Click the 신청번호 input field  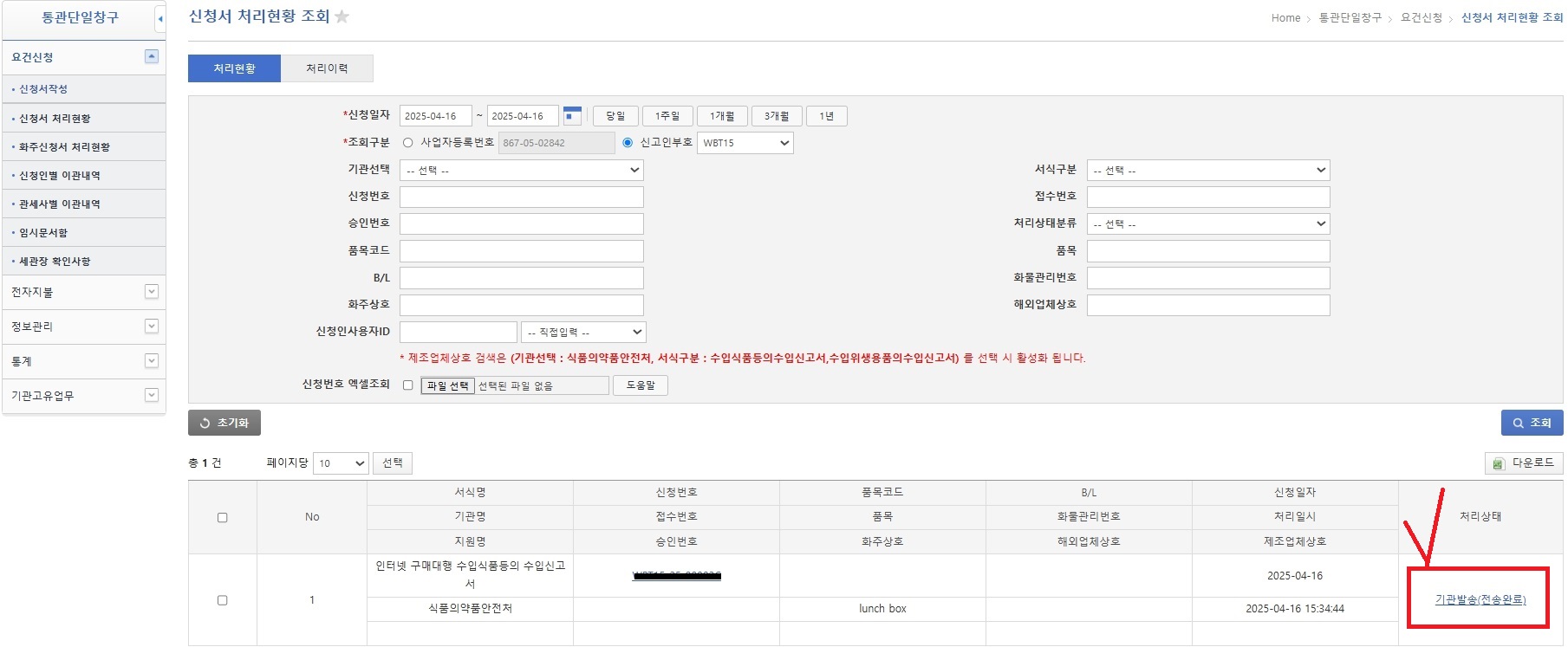(x=522, y=197)
